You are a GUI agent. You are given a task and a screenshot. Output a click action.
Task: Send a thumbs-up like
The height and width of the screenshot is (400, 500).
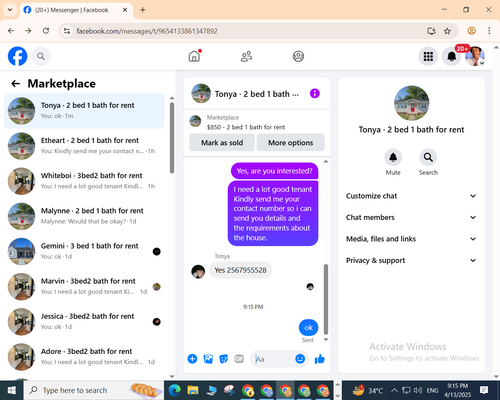point(319,359)
